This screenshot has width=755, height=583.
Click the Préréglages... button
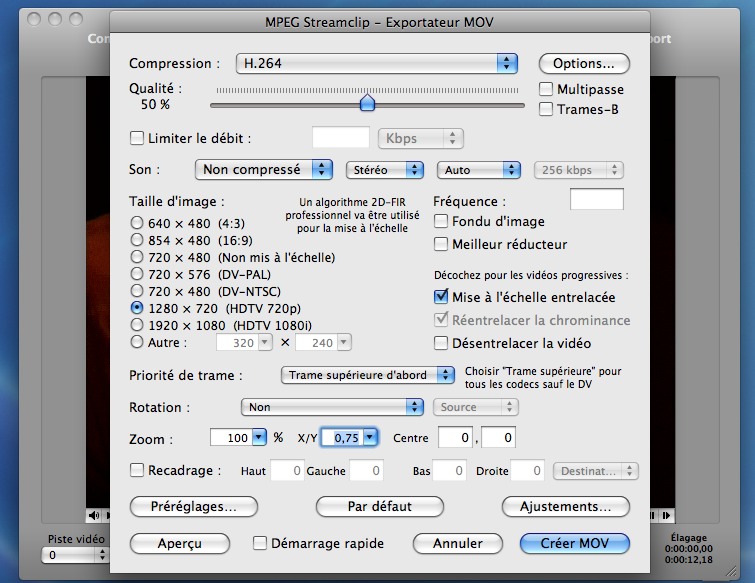(194, 506)
